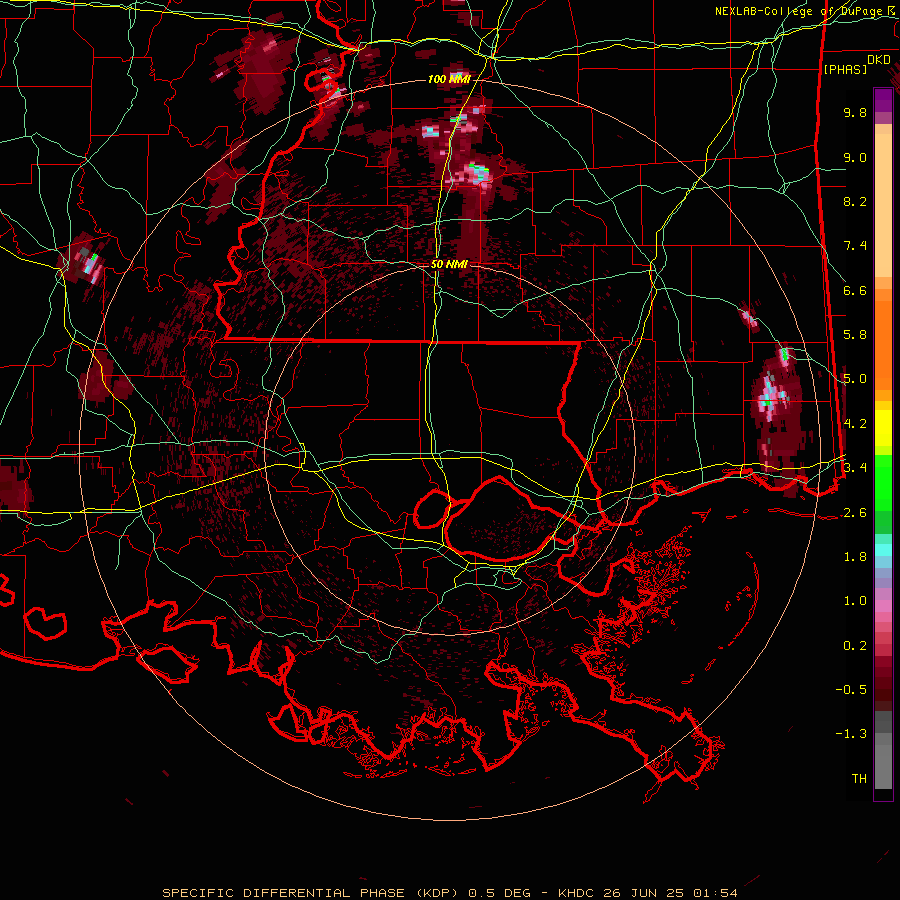The width and height of the screenshot is (900, 900).
Task: Click the DKD legend unit label
Action: pos(879,60)
